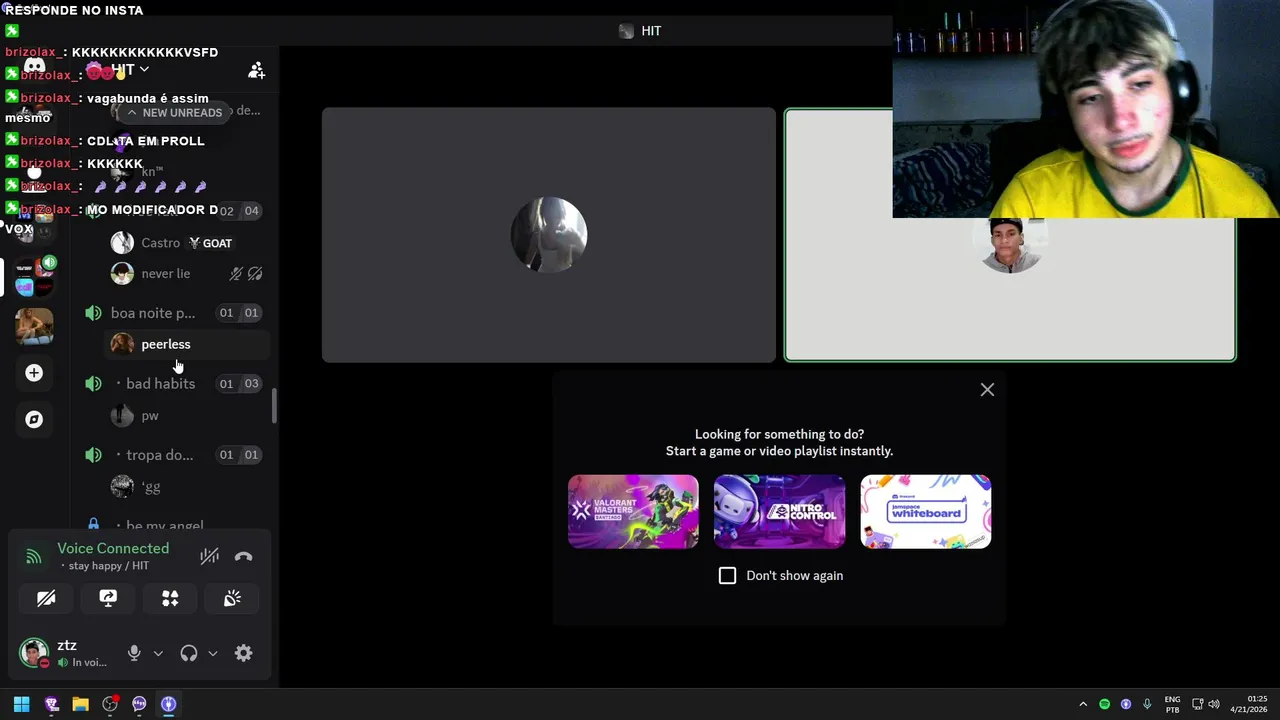Select the left participant video tile
The height and width of the screenshot is (720, 1280).
[549, 235]
